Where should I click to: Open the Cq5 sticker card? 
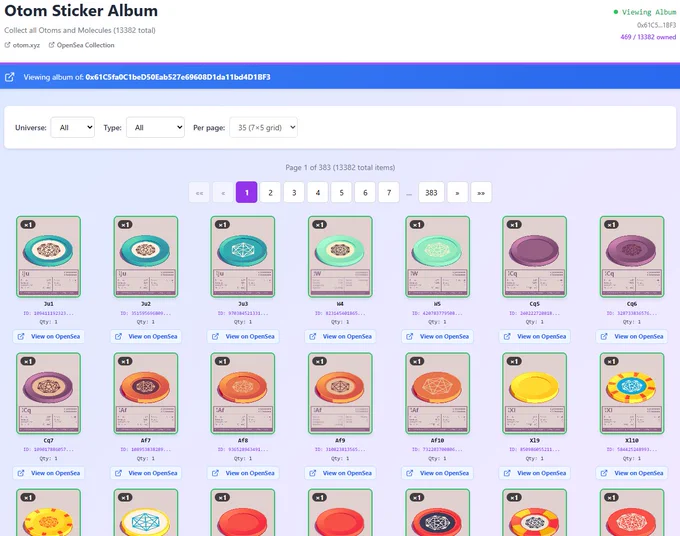pos(534,257)
